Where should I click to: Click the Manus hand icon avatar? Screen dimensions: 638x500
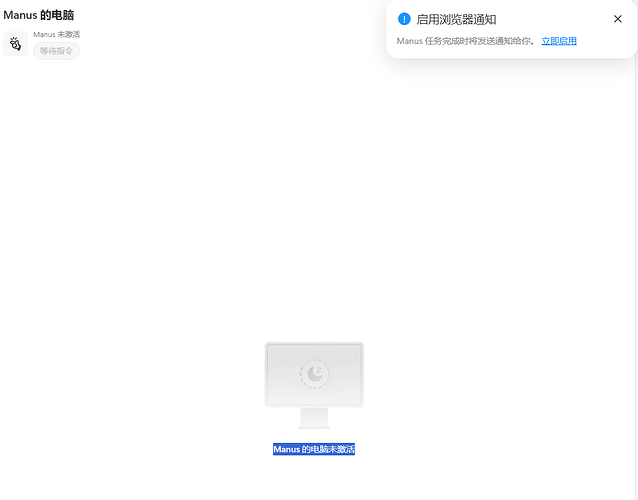tap(15, 44)
